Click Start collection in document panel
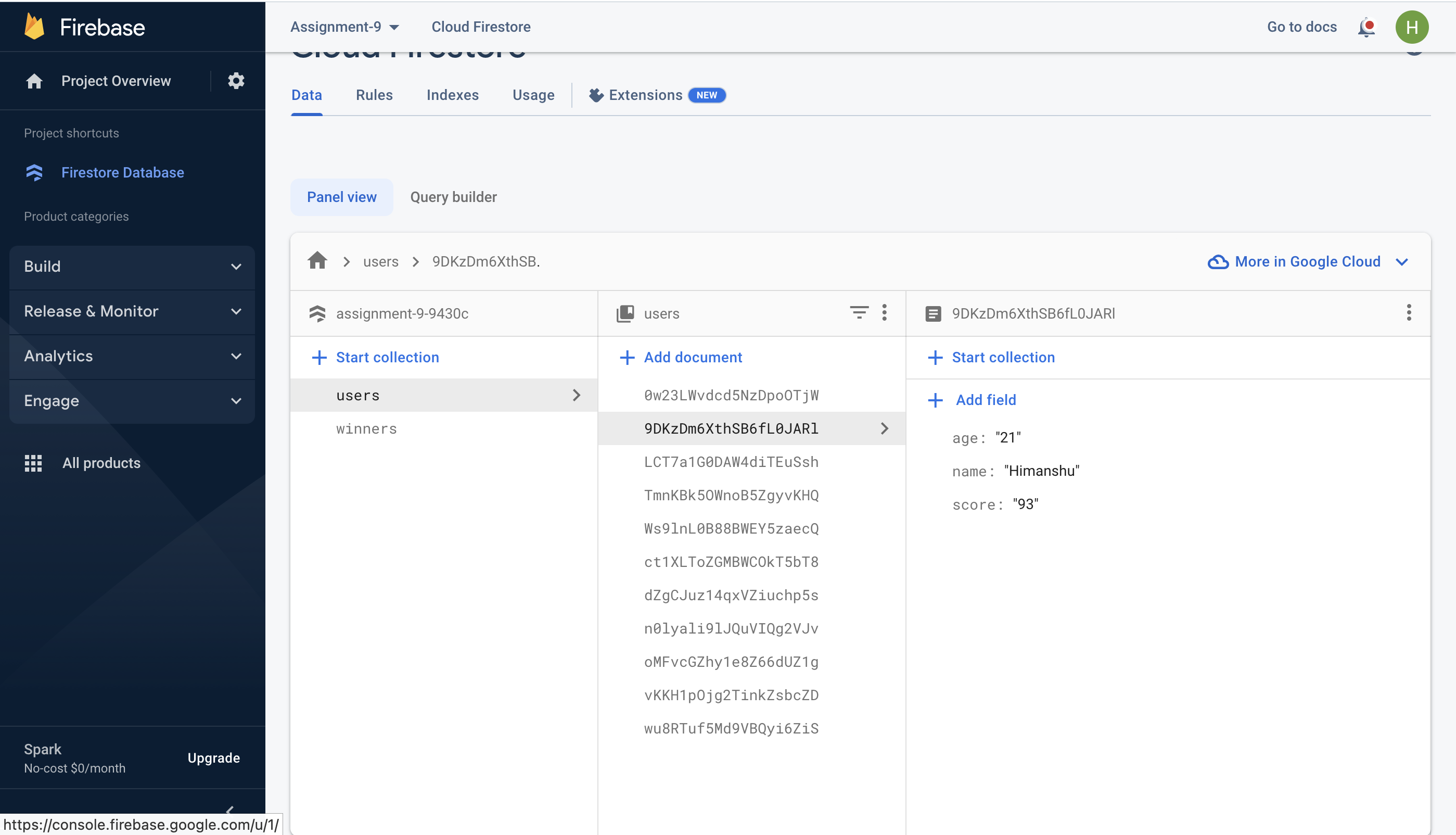 [x=991, y=357]
